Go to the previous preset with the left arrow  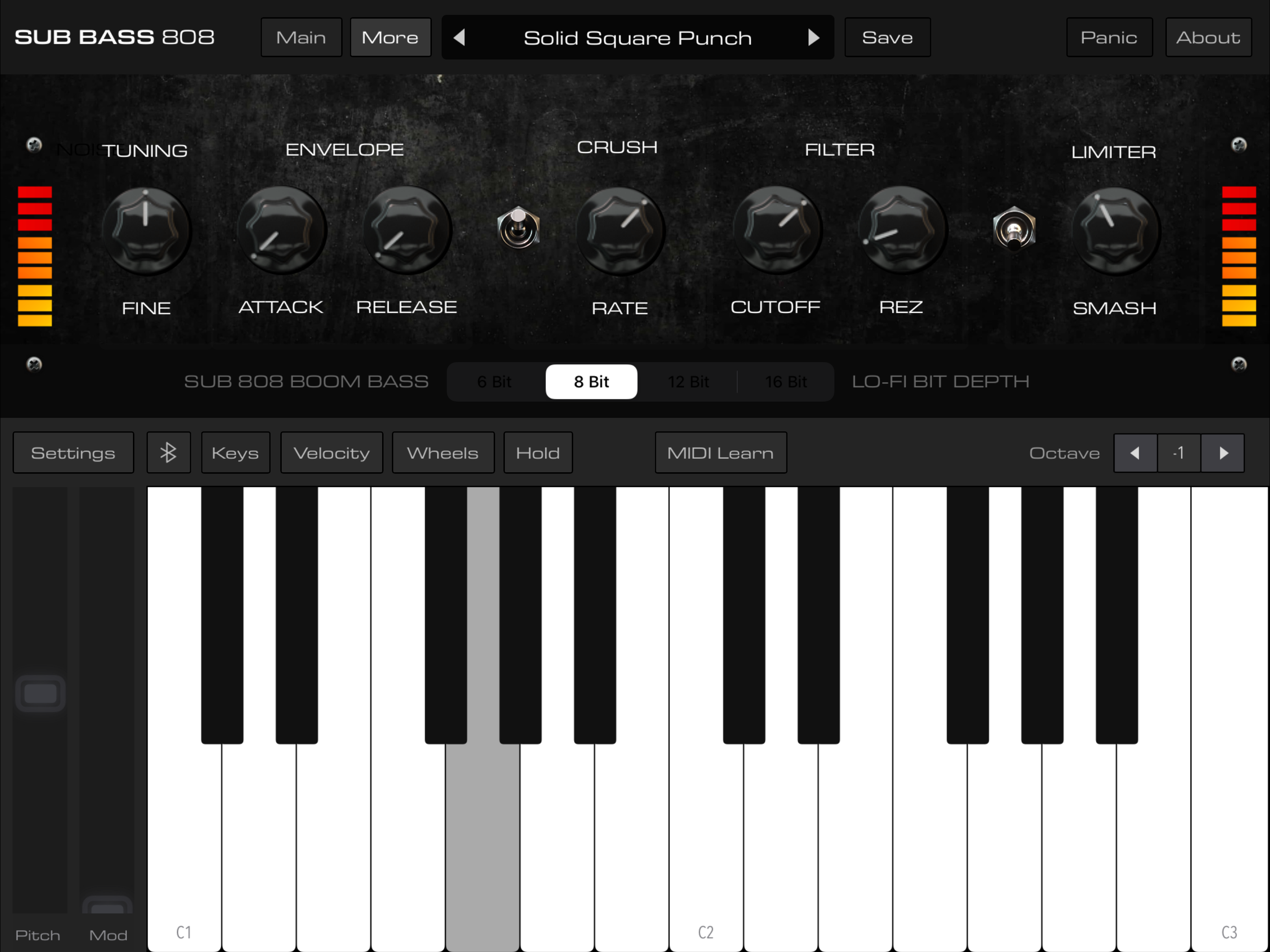[x=459, y=38]
